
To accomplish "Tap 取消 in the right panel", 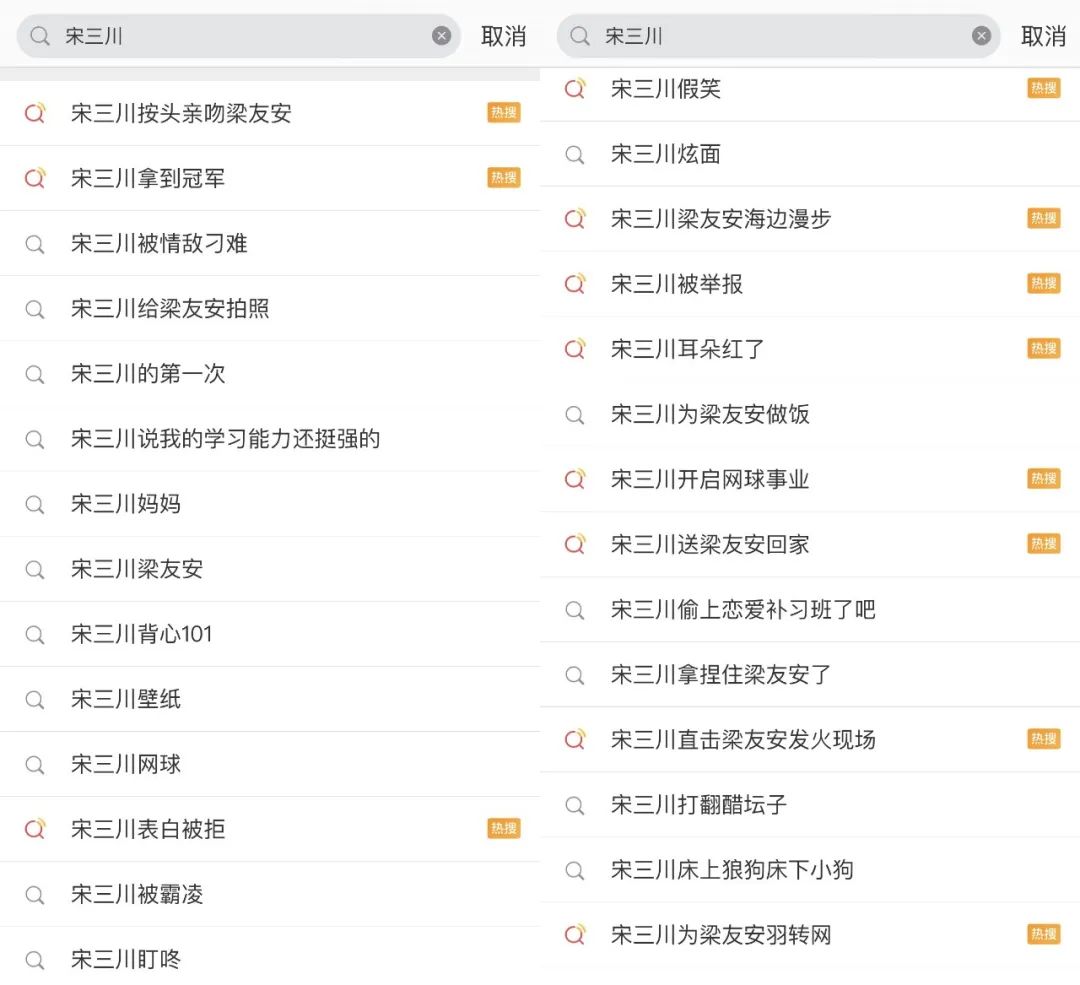I will [1043, 36].
